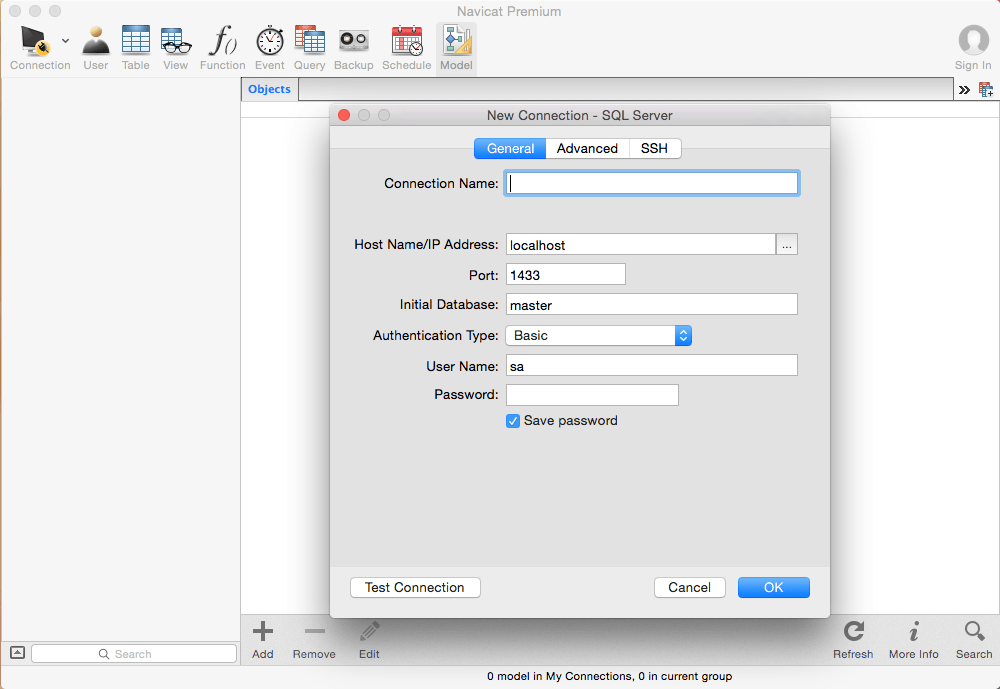This screenshot has width=1000, height=689.
Task: Focus the Connection Name field
Action: coord(652,183)
